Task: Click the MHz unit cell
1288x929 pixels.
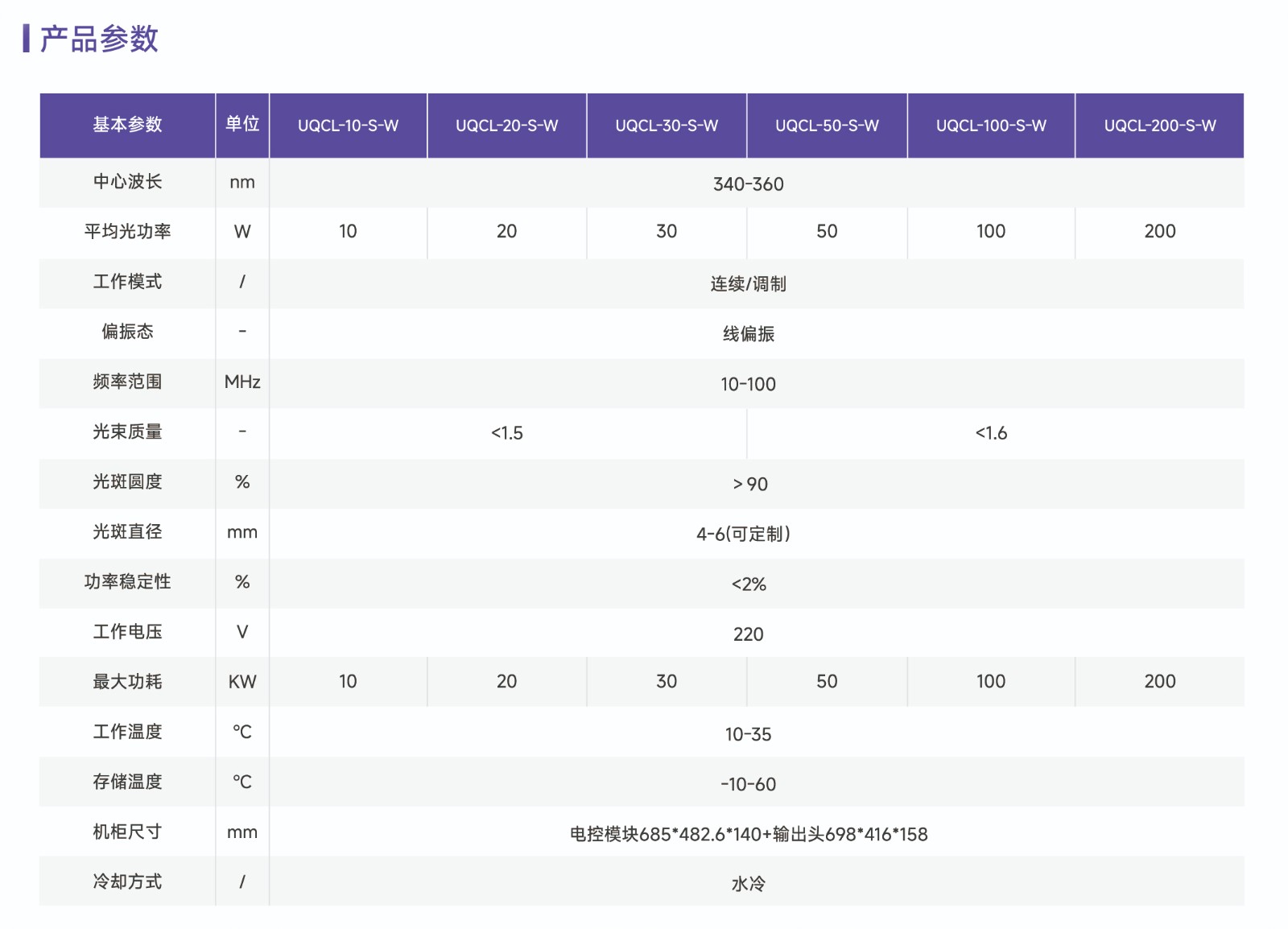Action: (242, 382)
